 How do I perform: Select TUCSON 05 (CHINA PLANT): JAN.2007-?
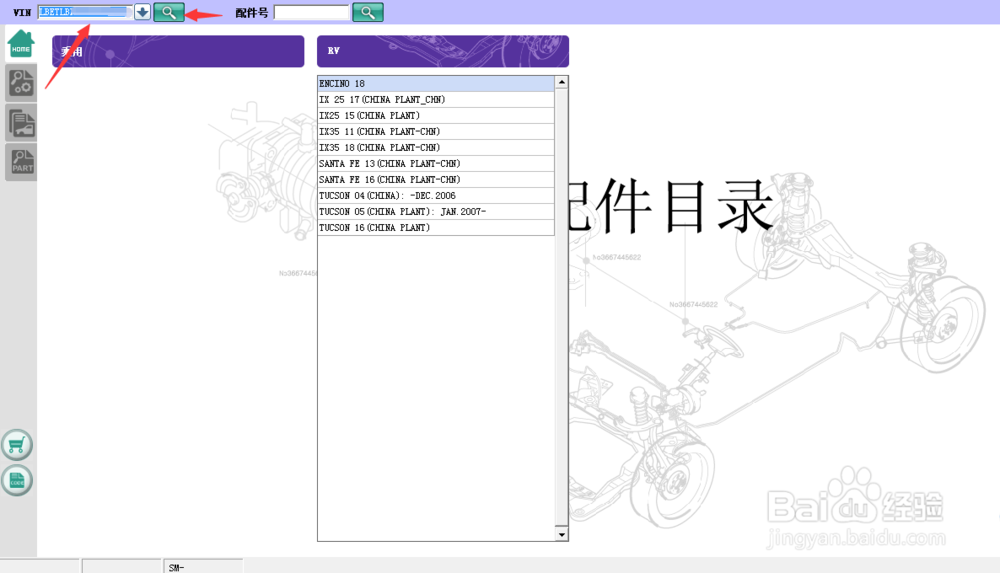pos(436,211)
